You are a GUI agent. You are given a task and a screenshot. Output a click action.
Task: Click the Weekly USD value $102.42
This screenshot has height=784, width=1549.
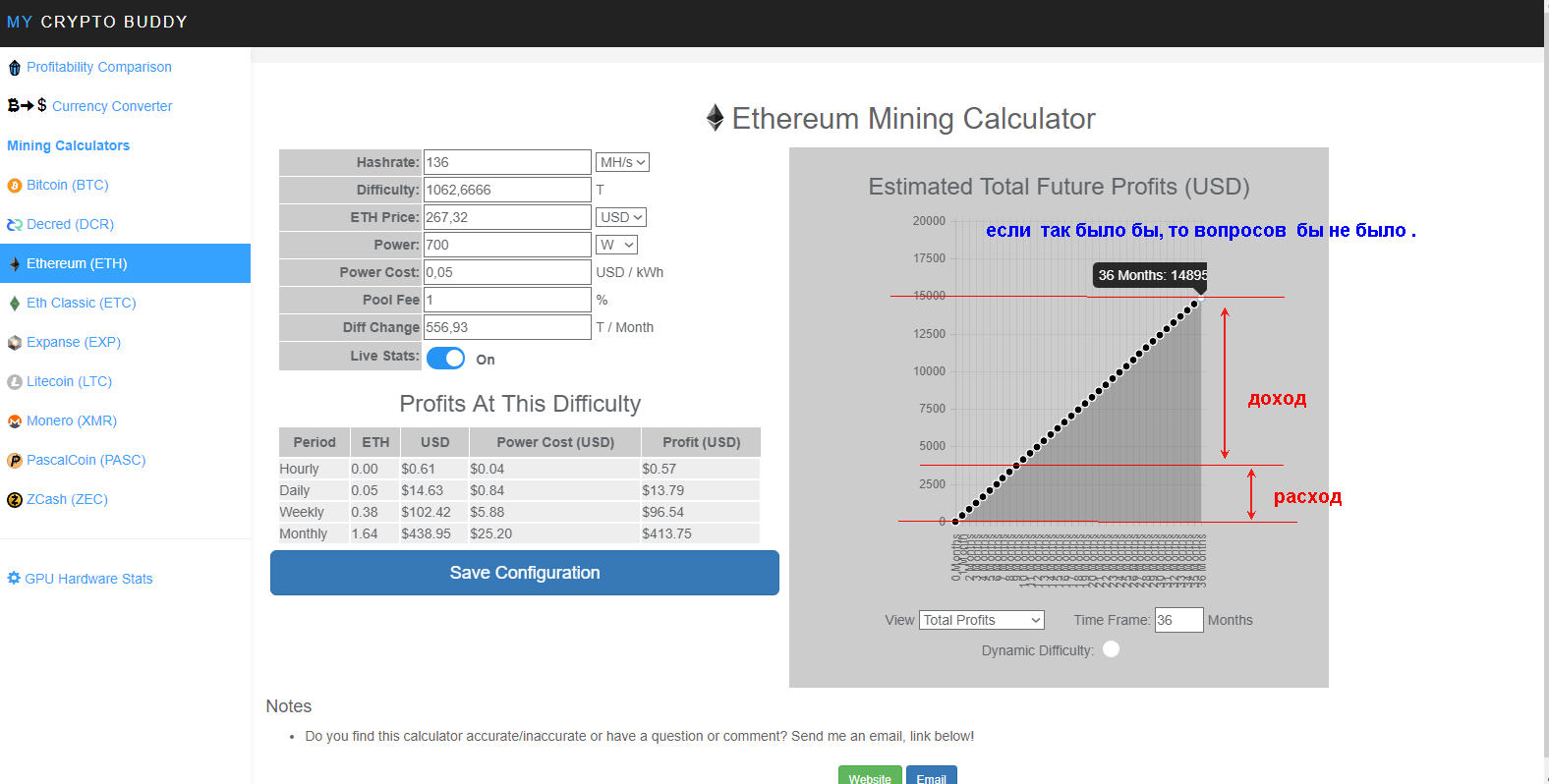pyautogui.click(x=426, y=512)
